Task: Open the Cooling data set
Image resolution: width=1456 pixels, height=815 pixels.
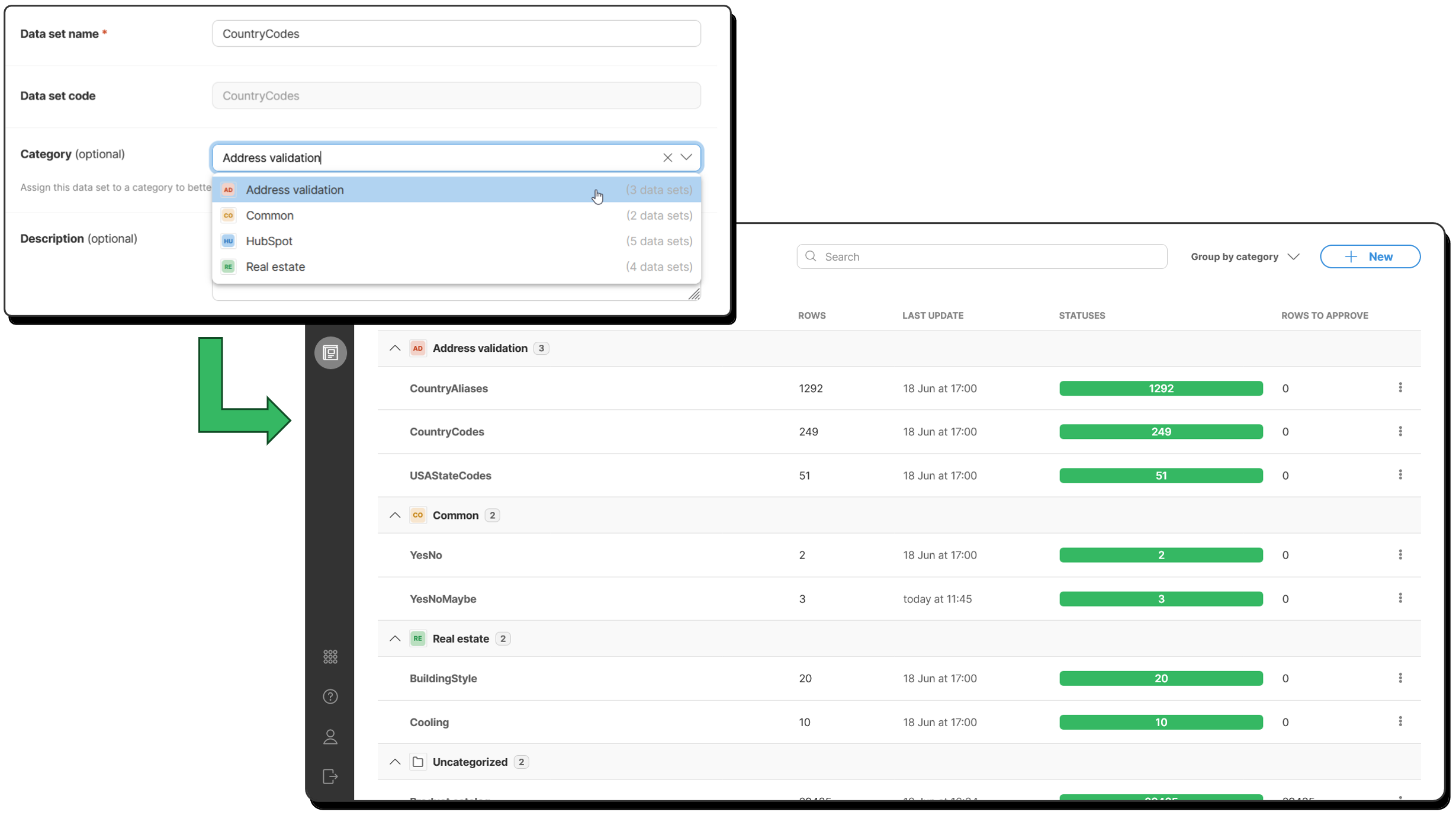Action: 429,722
